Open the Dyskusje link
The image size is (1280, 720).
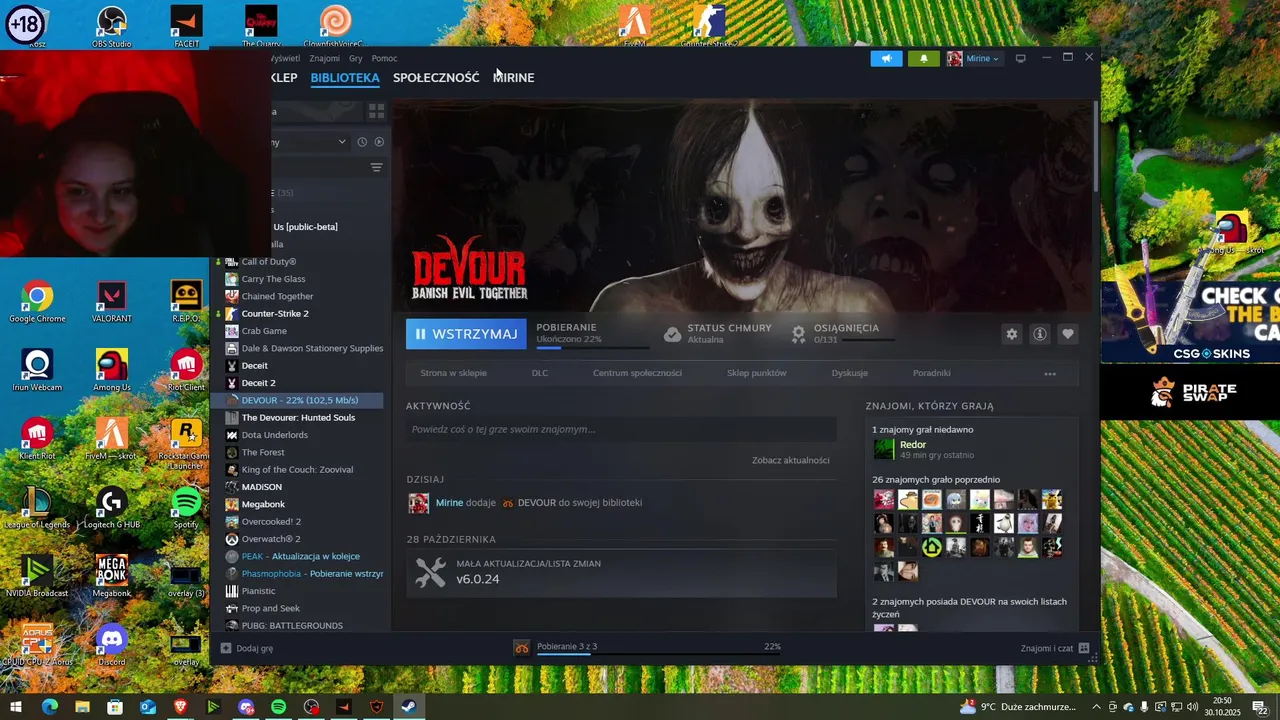coord(849,373)
